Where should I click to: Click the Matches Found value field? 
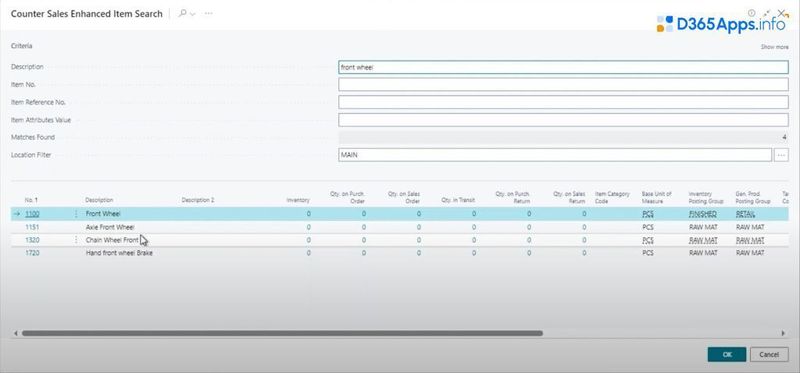pos(563,137)
